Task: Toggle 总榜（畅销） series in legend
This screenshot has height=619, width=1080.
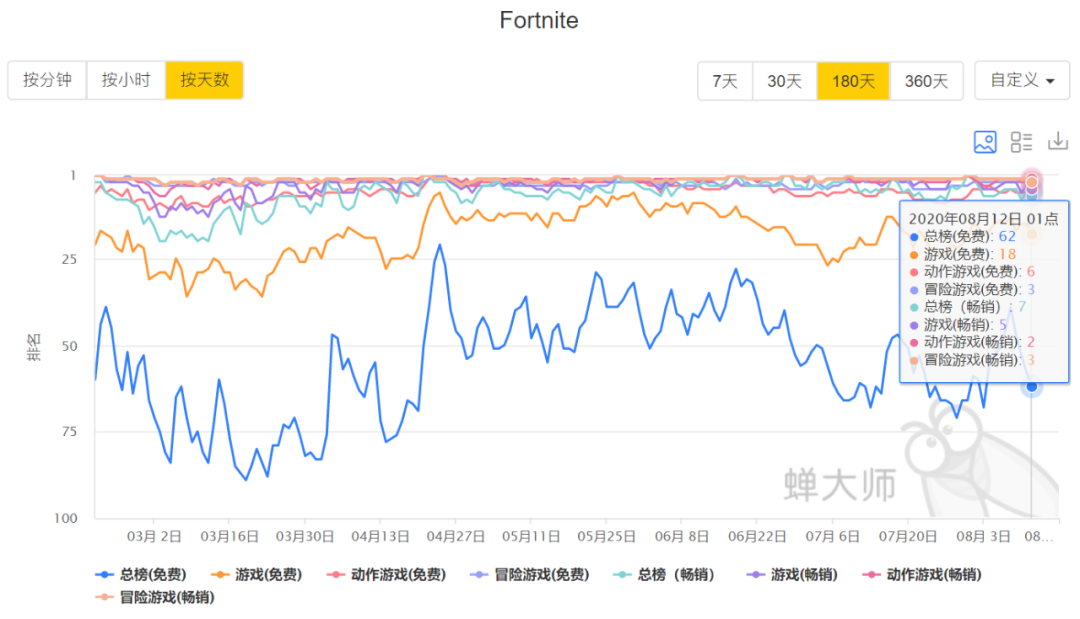Action: point(664,574)
